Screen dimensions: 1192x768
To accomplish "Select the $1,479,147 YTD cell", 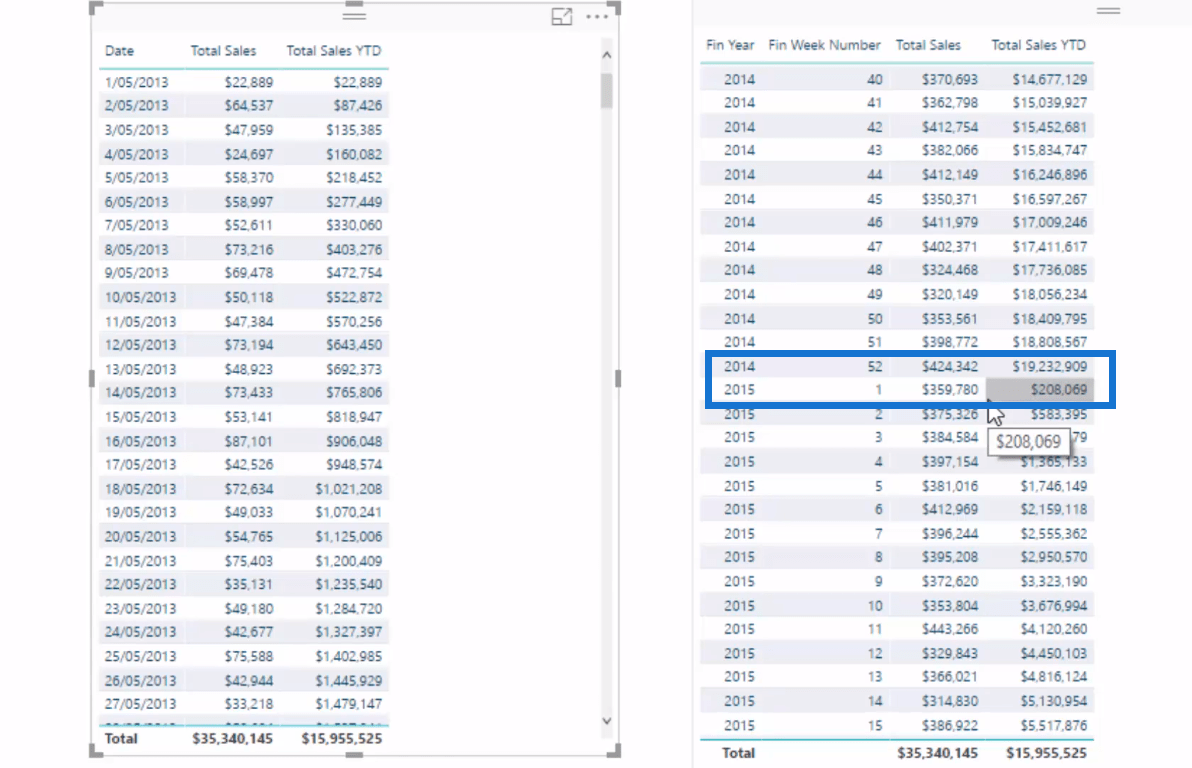I will click(349, 703).
